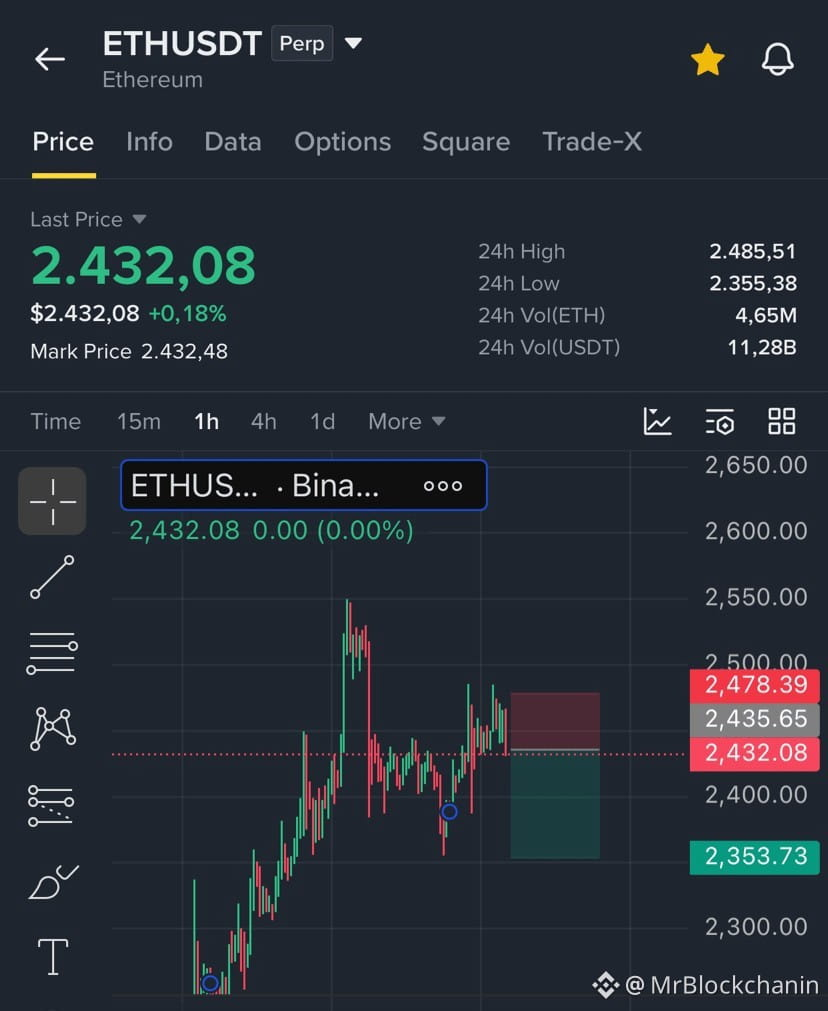Click the 2,300.00 axis label
828x1011 pixels.
click(x=756, y=927)
